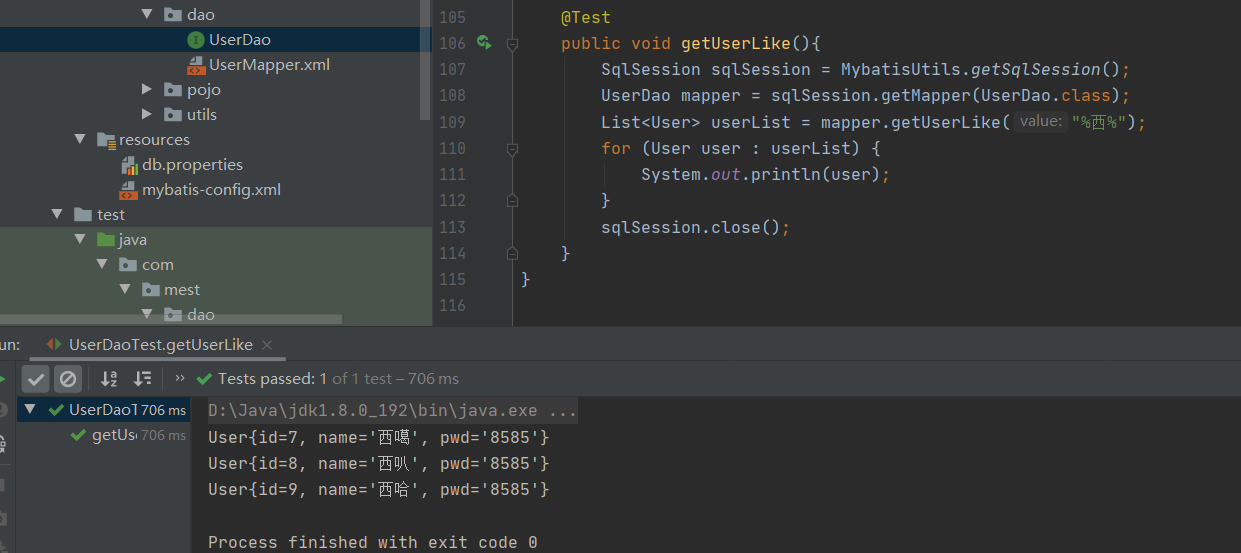Click the value: parameter hint

click(x=1040, y=122)
